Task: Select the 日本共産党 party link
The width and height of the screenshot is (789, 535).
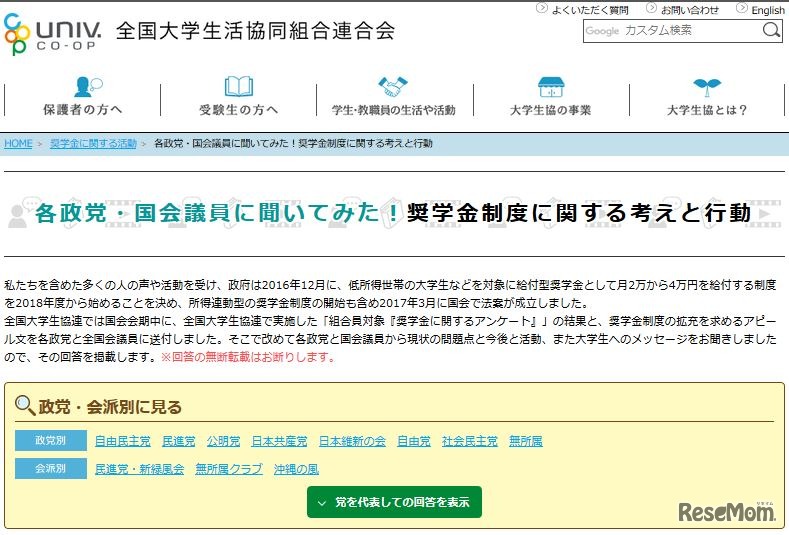Action: 279,441
